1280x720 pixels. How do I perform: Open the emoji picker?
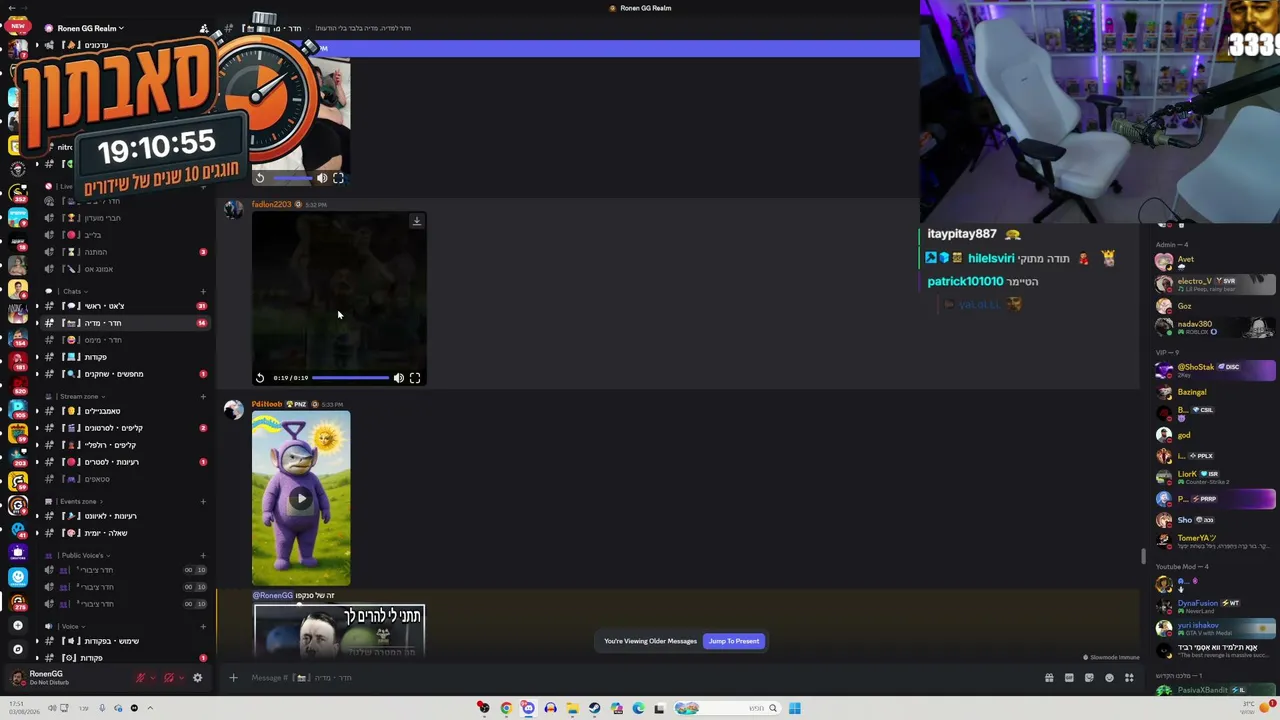[1109, 678]
